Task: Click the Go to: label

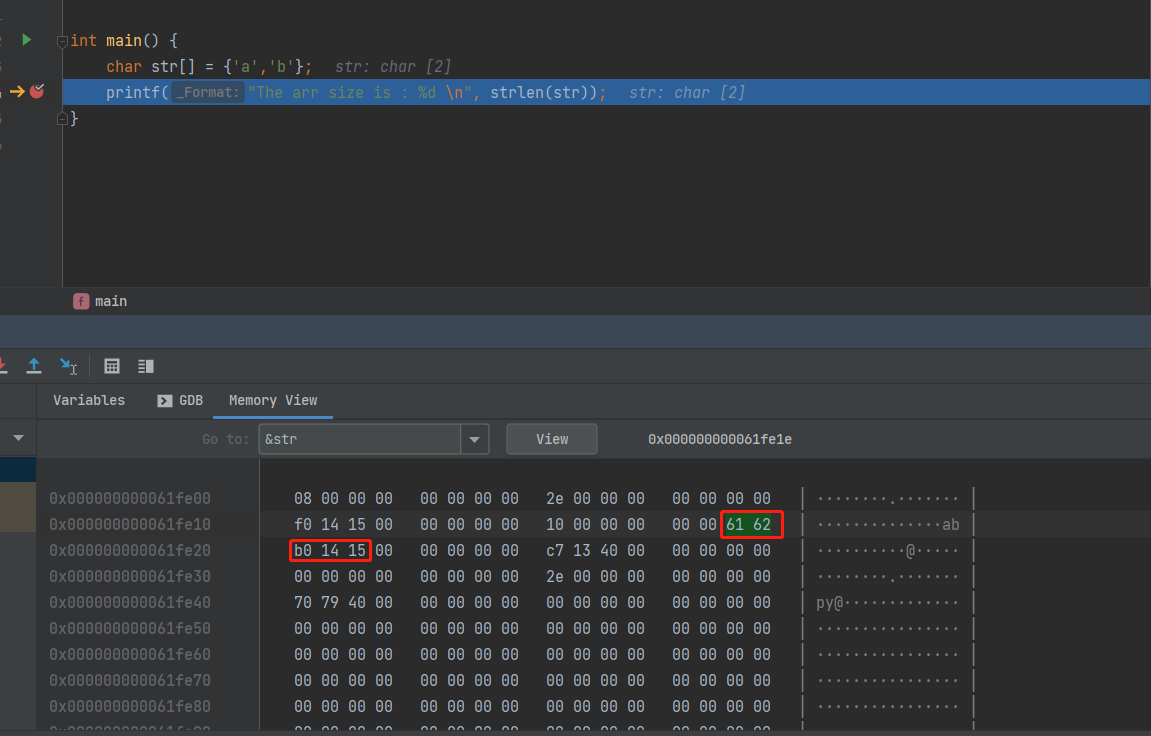Action: [225, 439]
